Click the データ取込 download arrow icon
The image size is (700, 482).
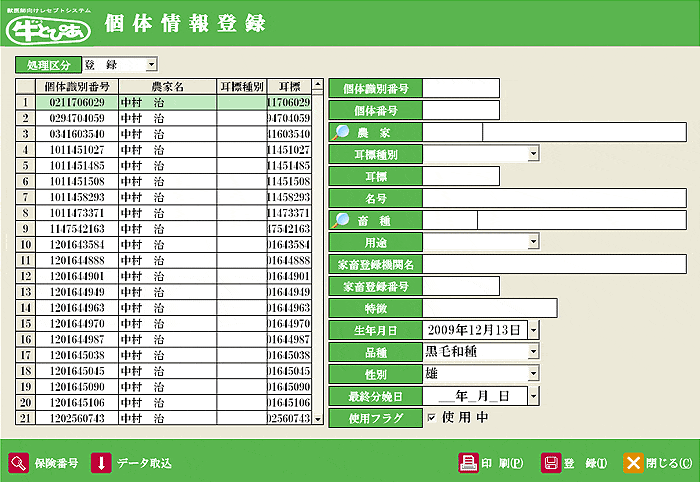101,462
